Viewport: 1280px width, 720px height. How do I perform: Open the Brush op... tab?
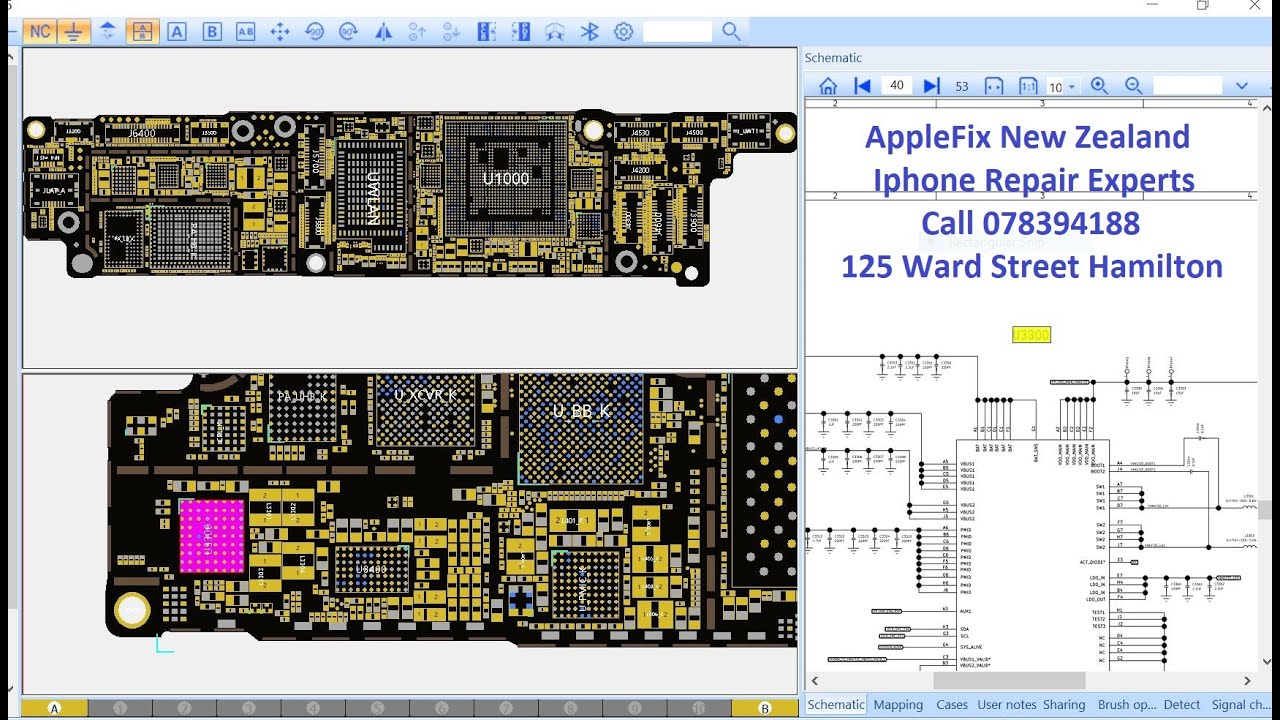click(1127, 704)
